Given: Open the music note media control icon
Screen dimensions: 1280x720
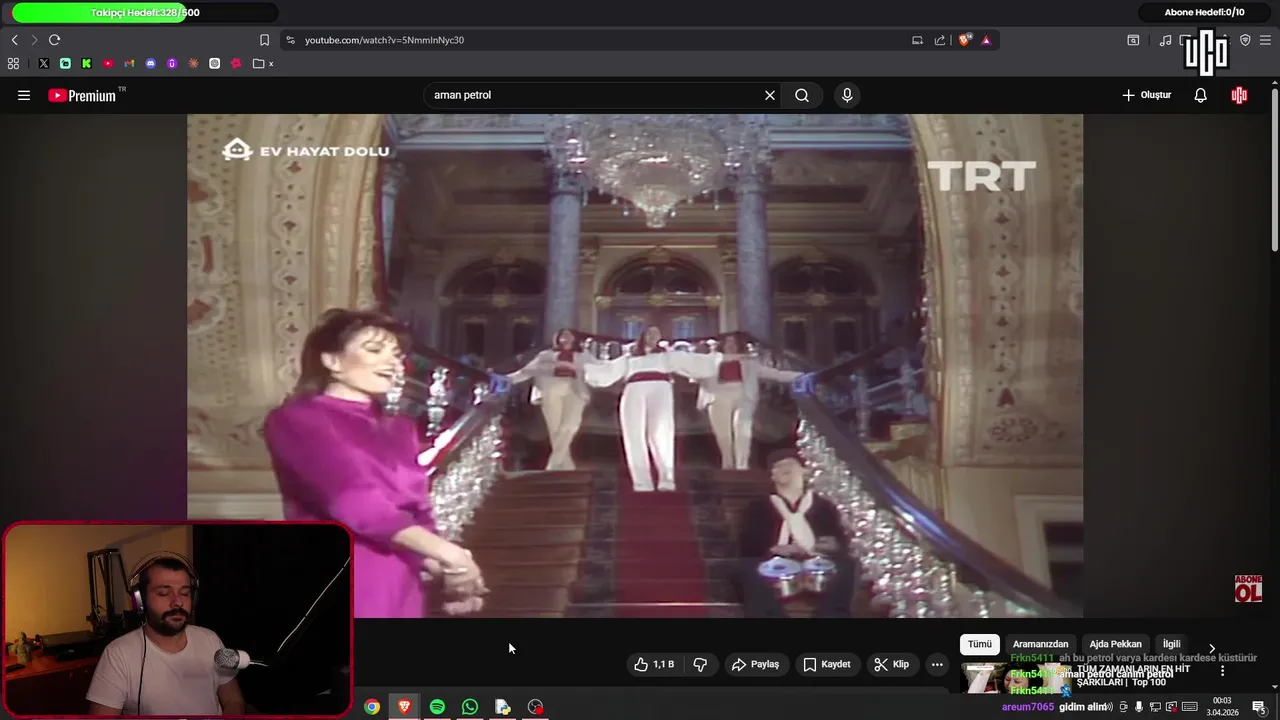Looking at the screenshot, I should pyautogui.click(x=1165, y=40).
